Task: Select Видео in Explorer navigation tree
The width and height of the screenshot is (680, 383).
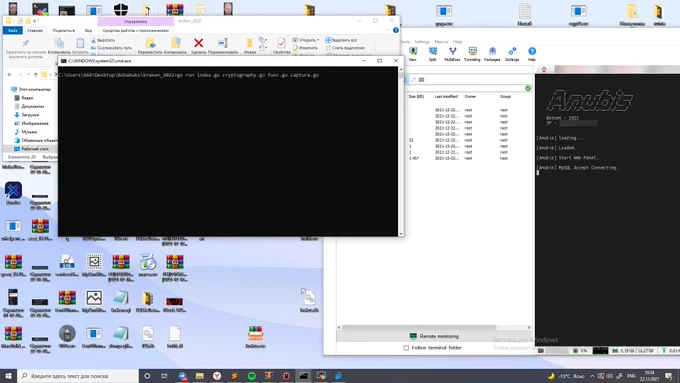Action: [x=24, y=98]
